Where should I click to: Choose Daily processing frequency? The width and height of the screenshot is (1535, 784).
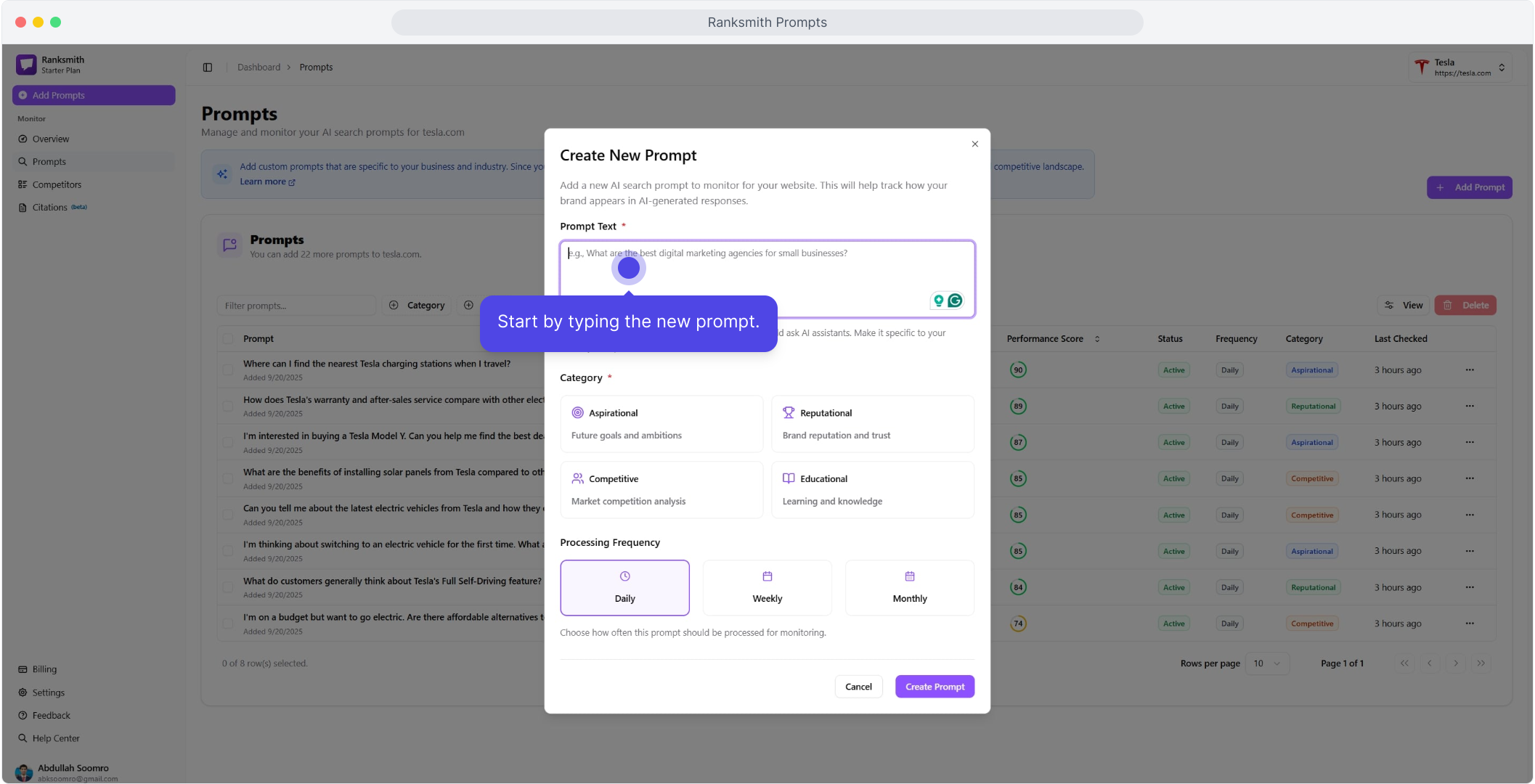pos(624,587)
